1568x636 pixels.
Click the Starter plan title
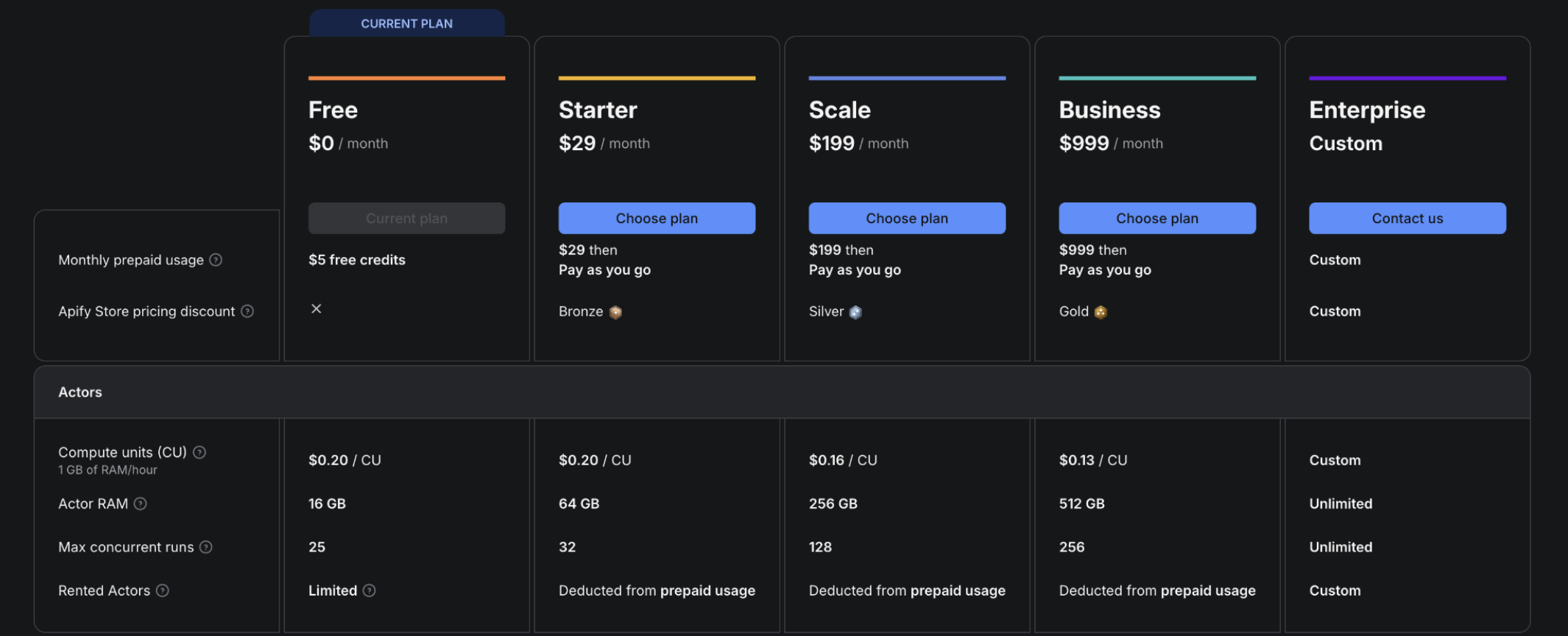[598, 110]
